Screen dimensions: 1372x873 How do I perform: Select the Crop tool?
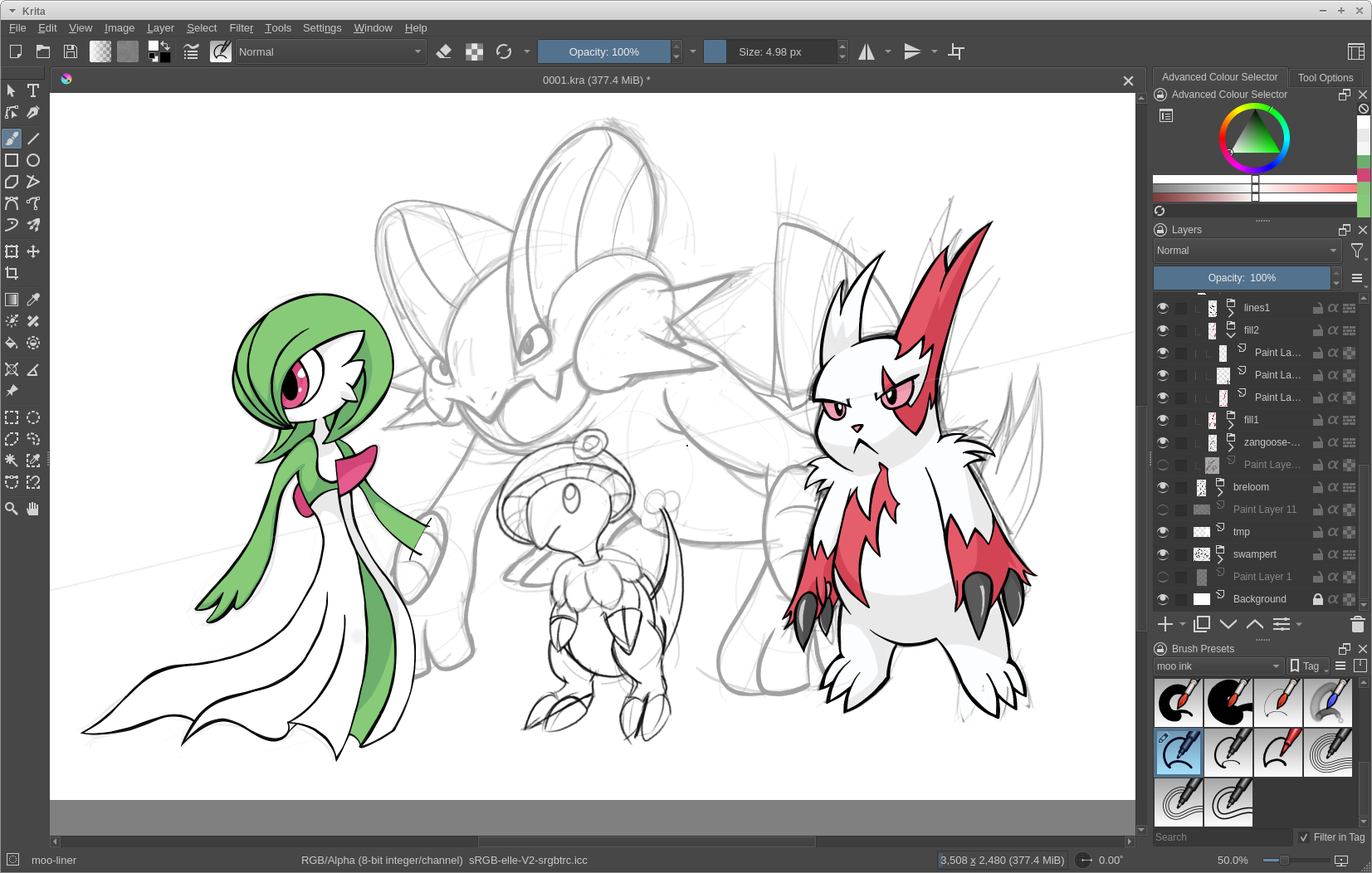pyautogui.click(x=12, y=273)
